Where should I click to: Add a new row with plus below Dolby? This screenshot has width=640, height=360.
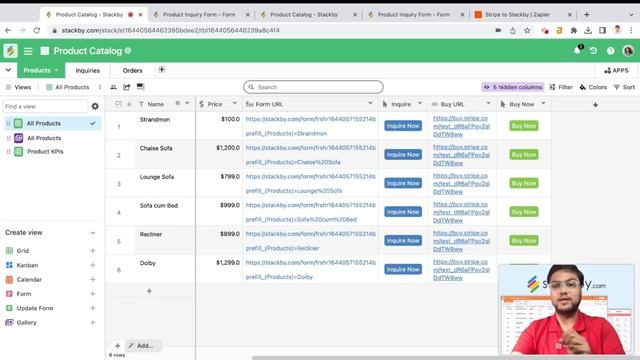[149, 291]
